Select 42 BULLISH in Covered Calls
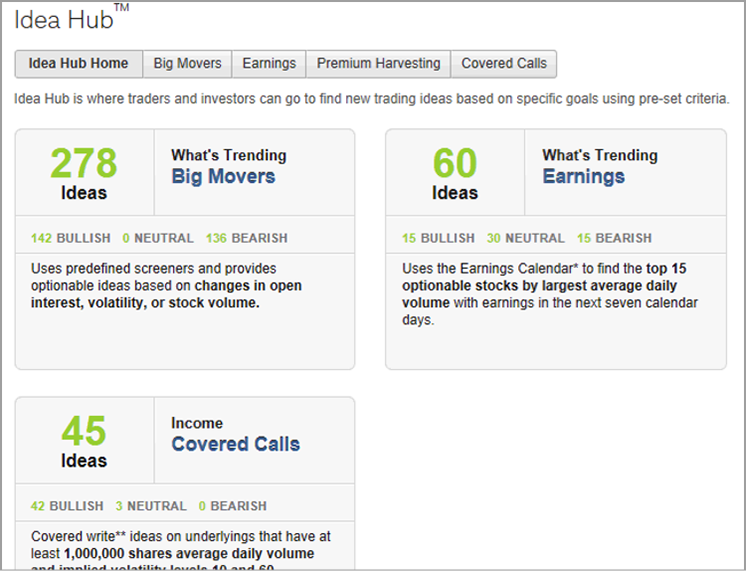Image resolution: width=746 pixels, height=571 pixels. pyautogui.click(x=67, y=506)
